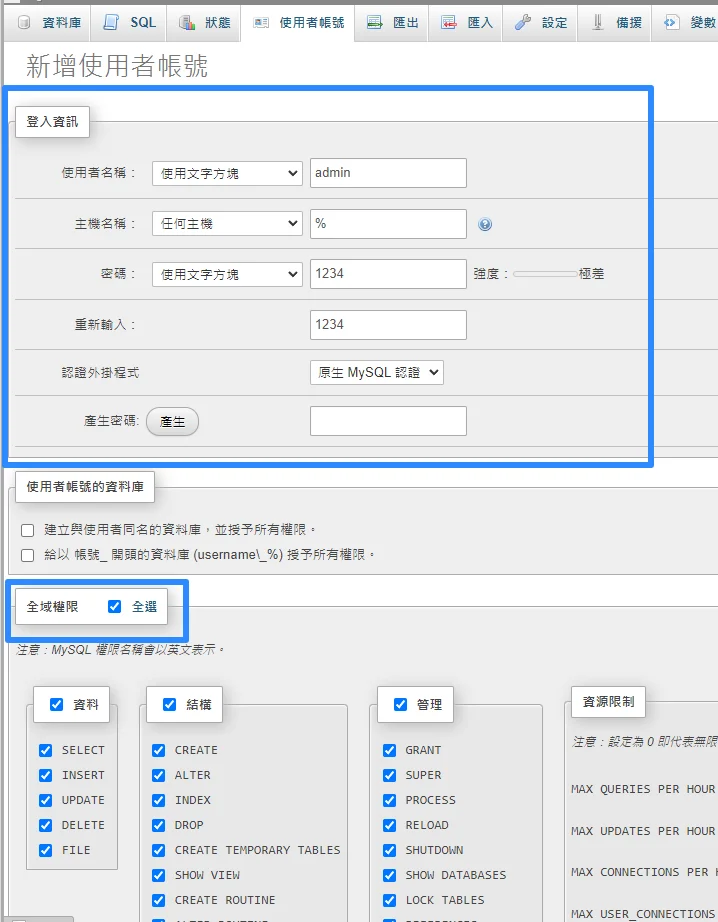This screenshot has width=718, height=922.
Task: Click the export tab icon
Action: click(x=375, y=23)
